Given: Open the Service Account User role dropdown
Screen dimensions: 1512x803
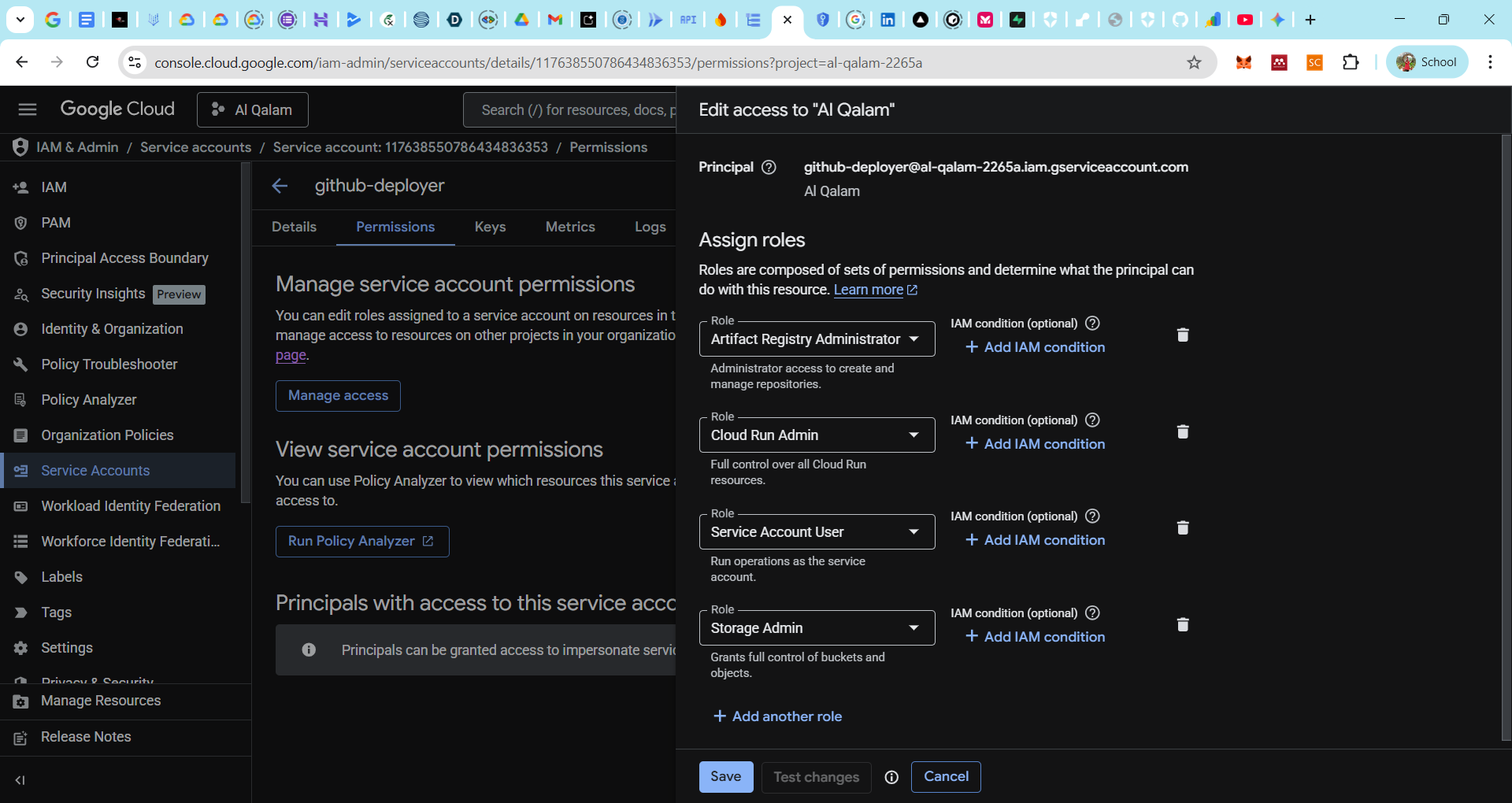Looking at the screenshot, I should 817,532.
